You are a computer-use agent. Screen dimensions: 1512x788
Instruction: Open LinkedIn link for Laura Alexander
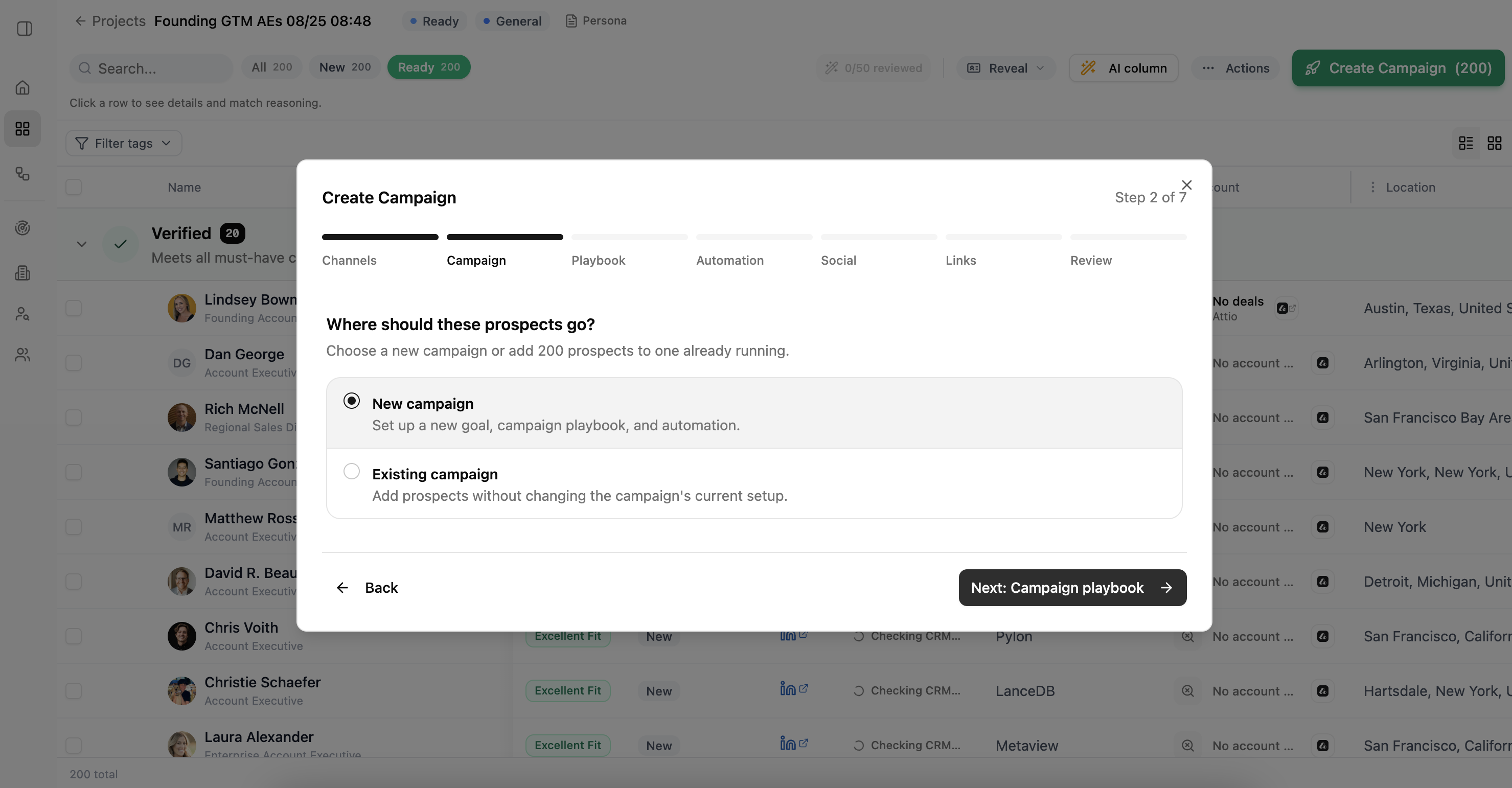click(x=793, y=744)
